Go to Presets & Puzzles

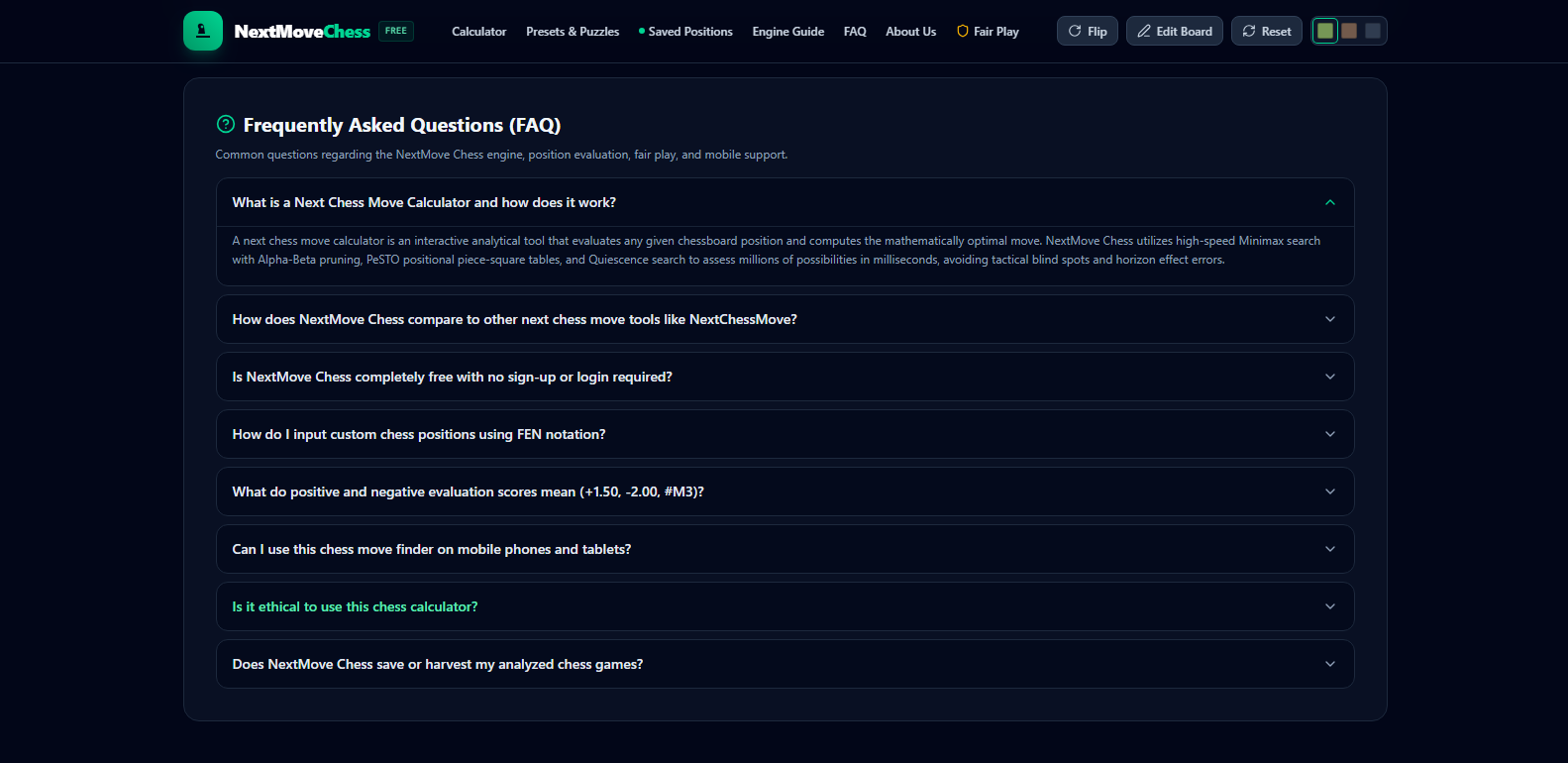(573, 32)
